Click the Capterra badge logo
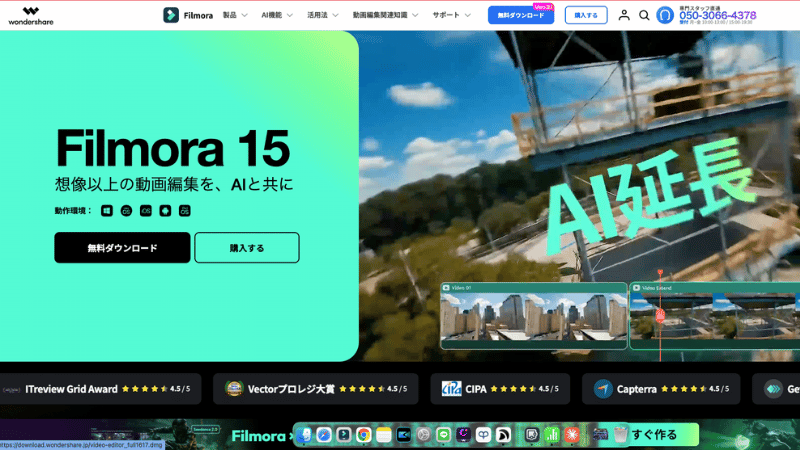 [x=603, y=389]
